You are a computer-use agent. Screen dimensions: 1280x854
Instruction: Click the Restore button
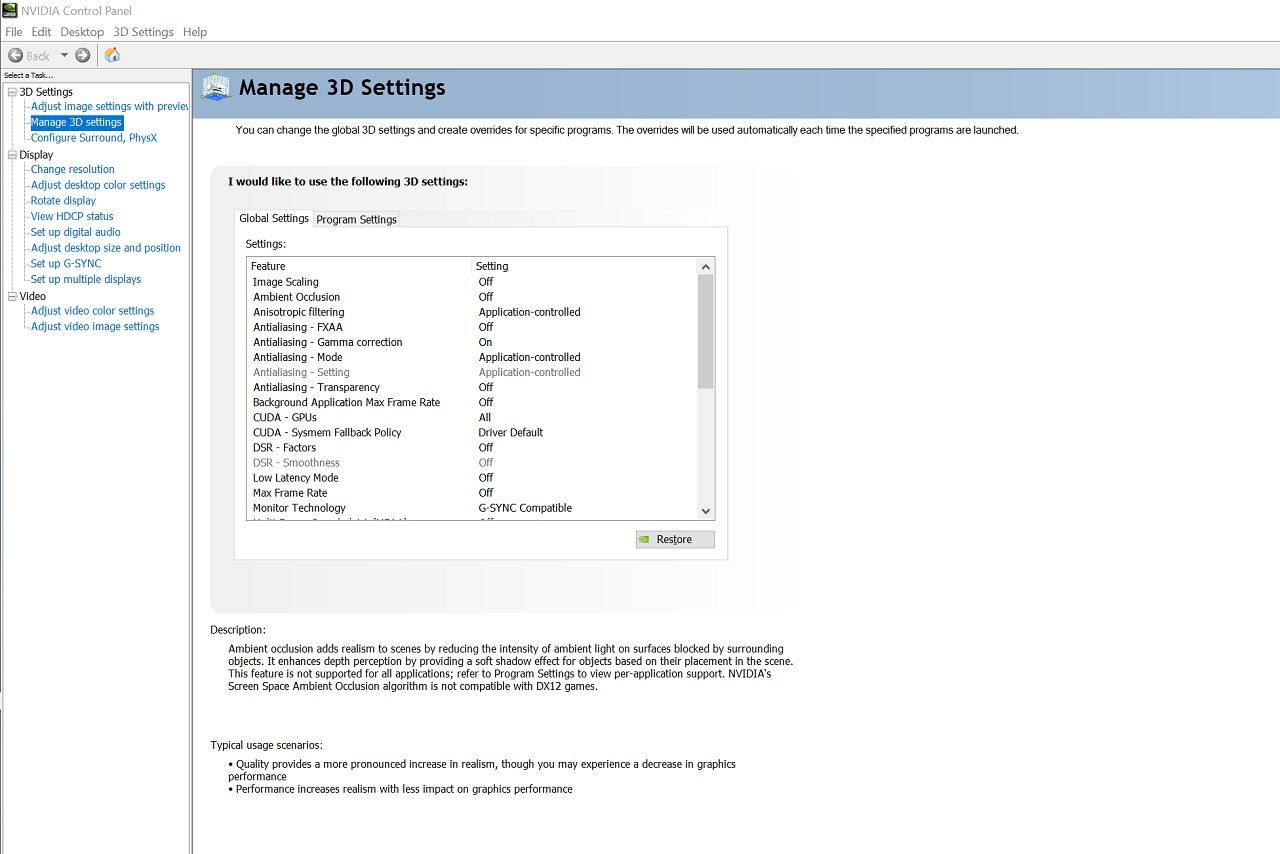[675, 539]
